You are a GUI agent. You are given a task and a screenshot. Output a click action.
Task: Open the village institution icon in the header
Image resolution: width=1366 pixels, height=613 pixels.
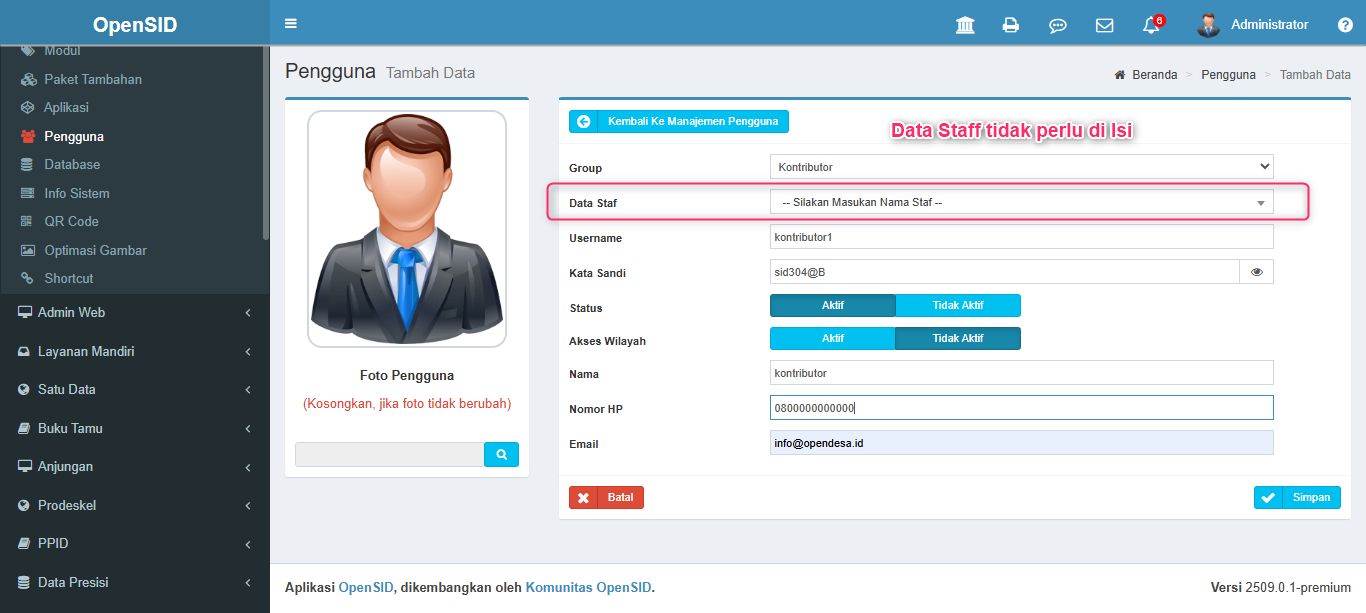pyautogui.click(x=965, y=25)
